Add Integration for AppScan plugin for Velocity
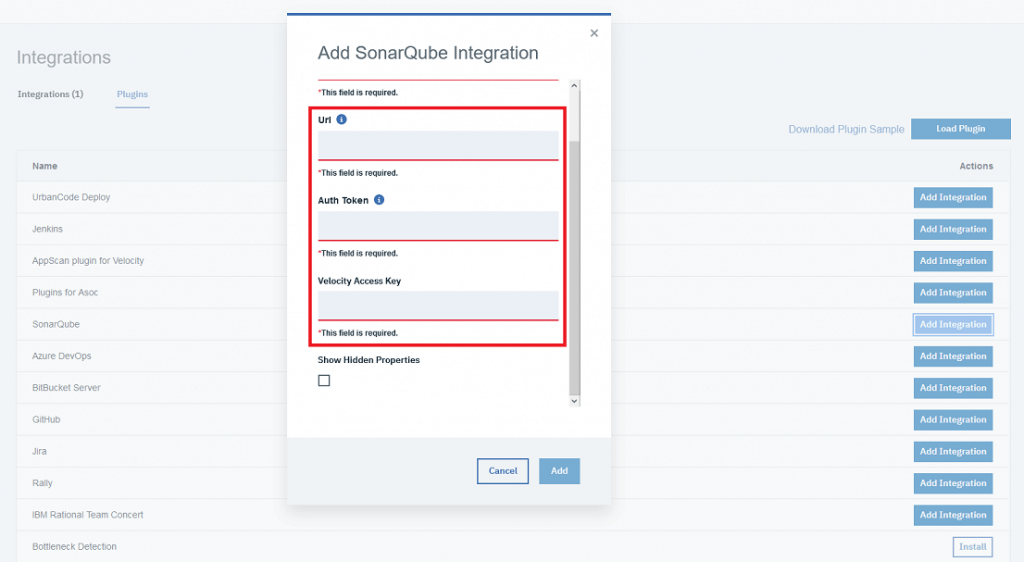1024x562 pixels. (953, 260)
